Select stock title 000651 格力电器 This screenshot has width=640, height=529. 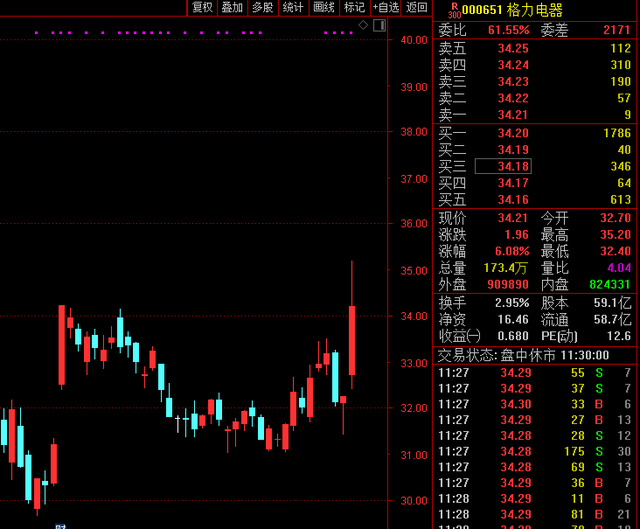click(512, 10)
